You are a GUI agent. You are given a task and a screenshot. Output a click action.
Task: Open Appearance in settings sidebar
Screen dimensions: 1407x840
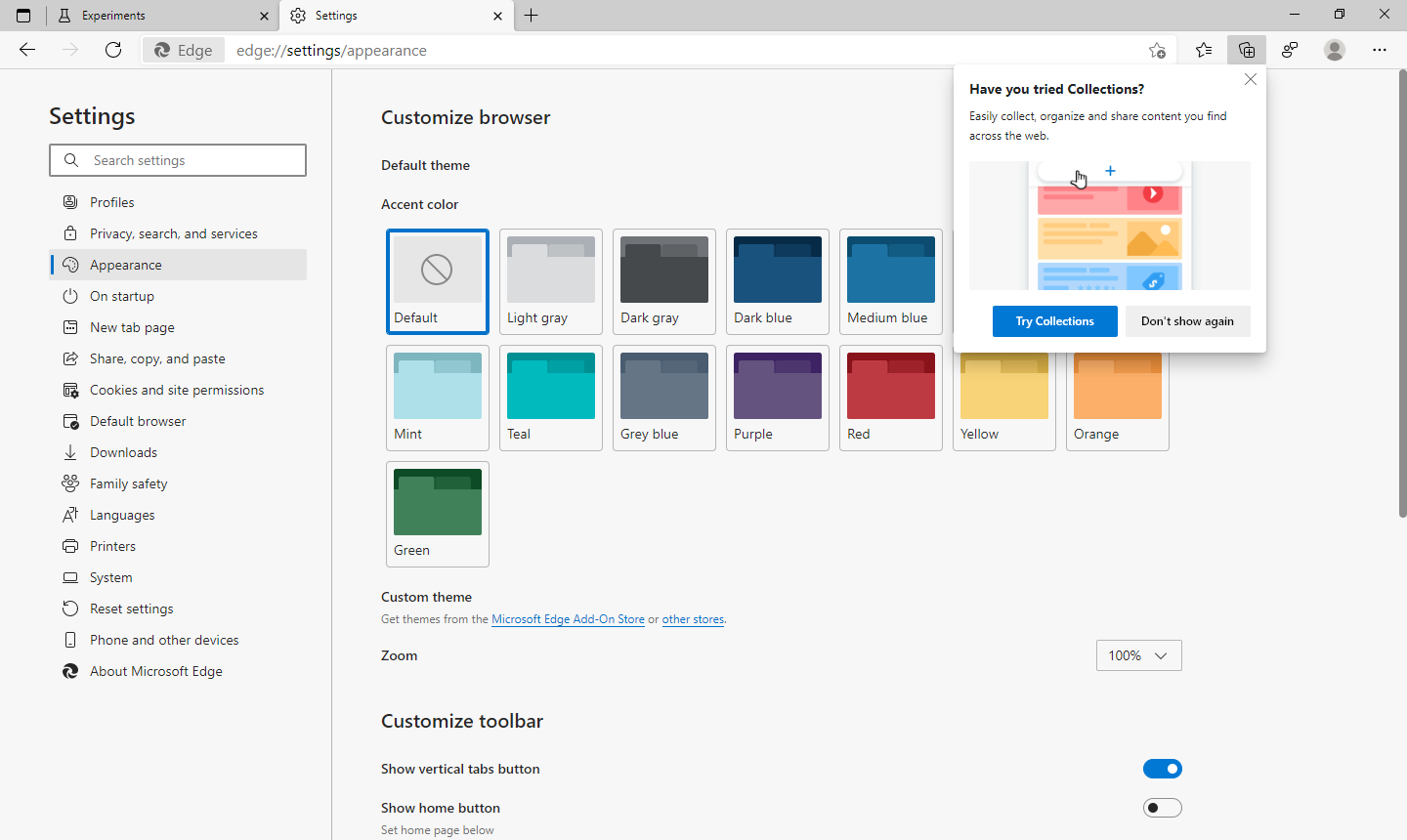click(x=178, y=265)
